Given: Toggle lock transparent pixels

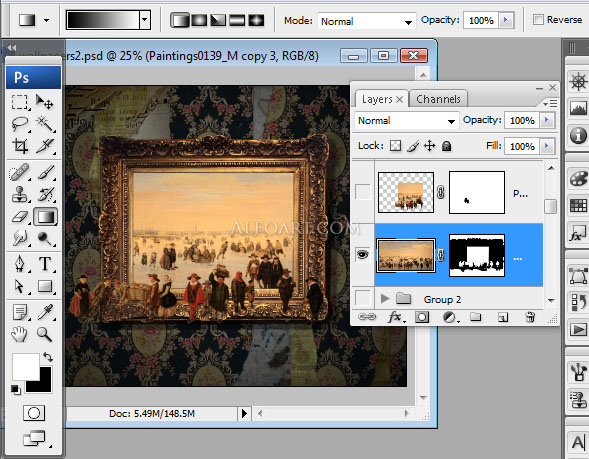Looking at the screenshot, I should click(395, 146).
